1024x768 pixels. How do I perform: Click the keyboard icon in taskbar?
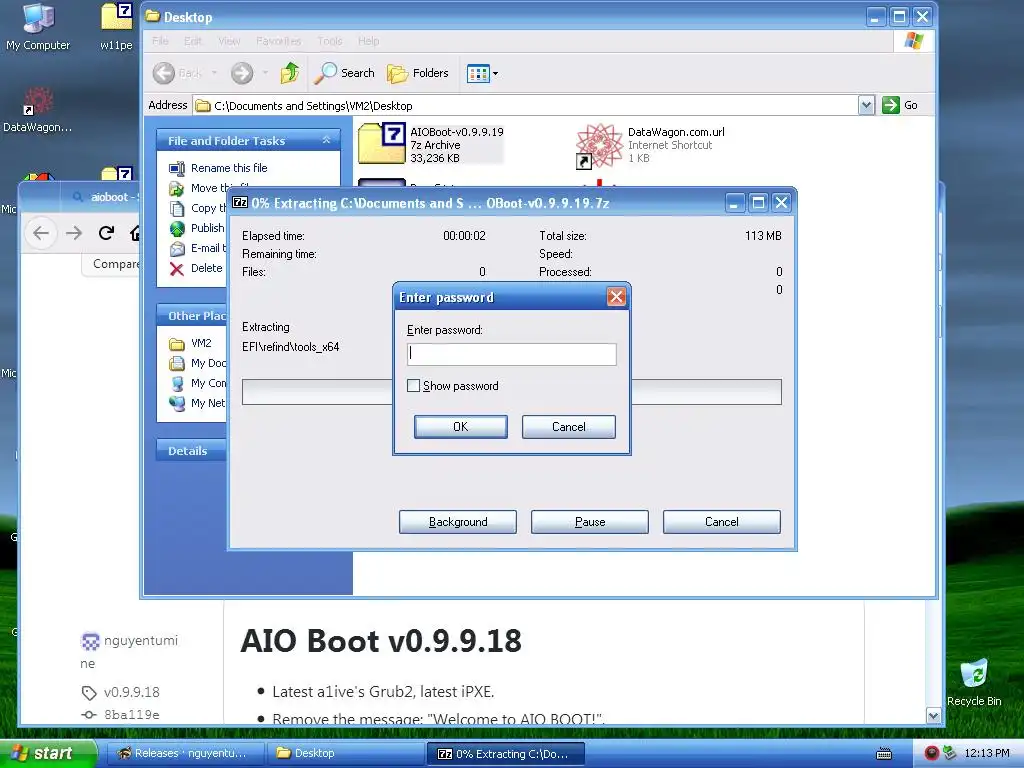[x=884, y=754]
